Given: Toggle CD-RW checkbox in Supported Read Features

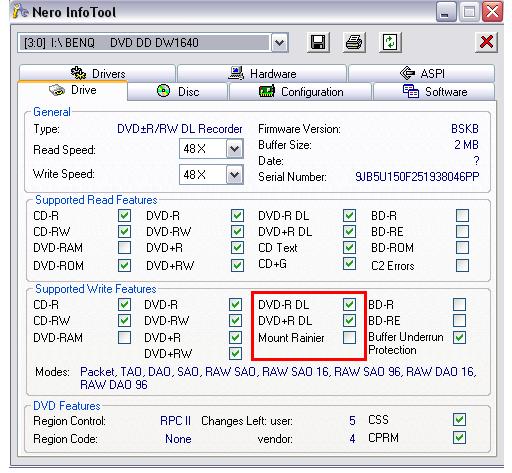Looking at the screenshot, I should [124, 232].
